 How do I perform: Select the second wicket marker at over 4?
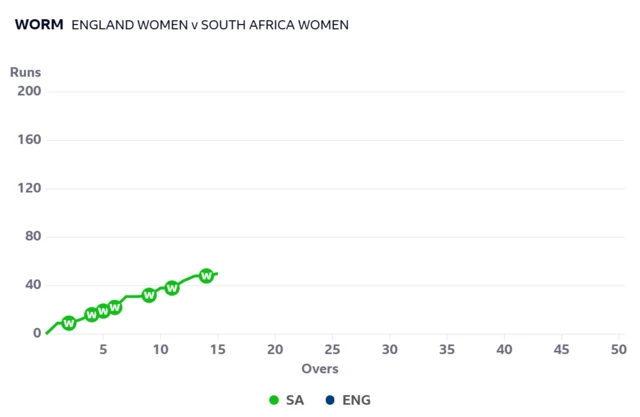92,314
